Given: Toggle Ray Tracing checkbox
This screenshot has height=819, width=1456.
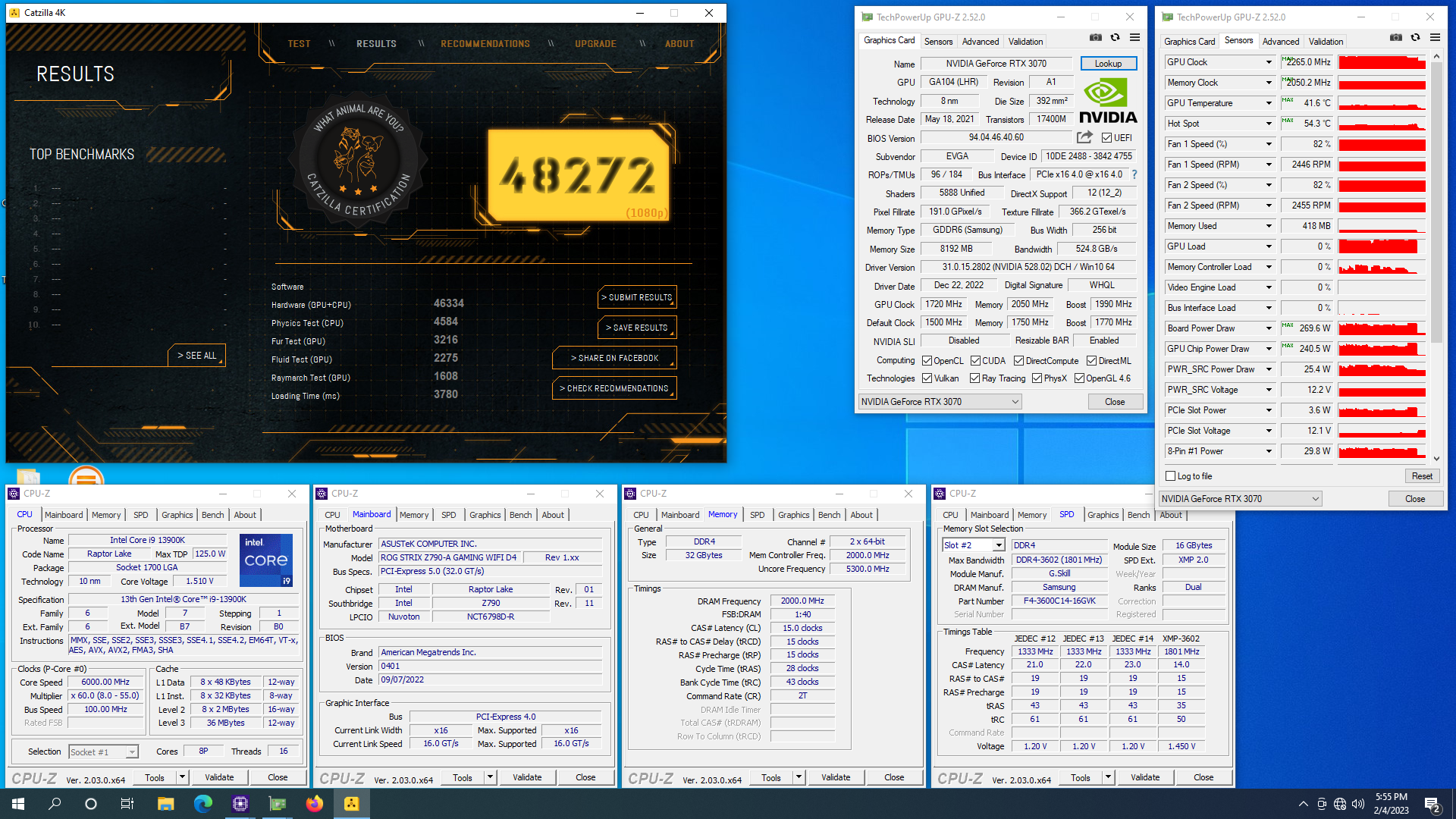Looking at the screenshot, I should (974, 378).
